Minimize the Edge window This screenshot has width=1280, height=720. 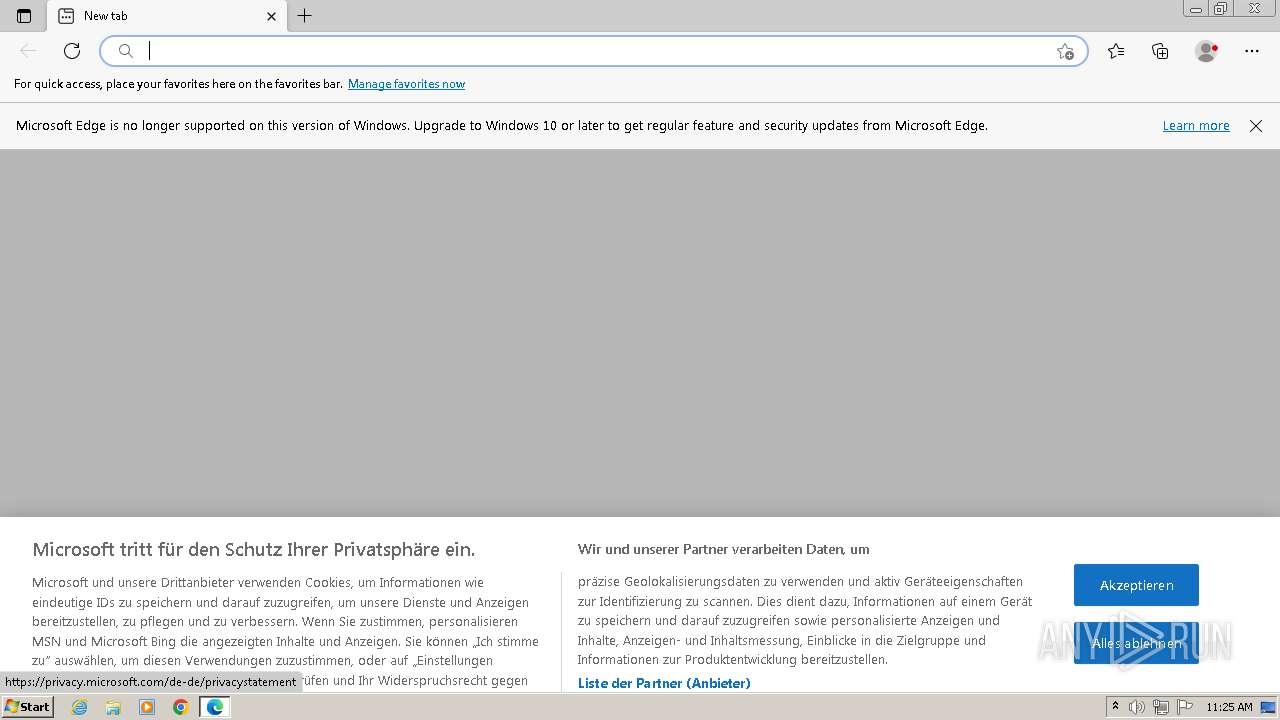[1196, 9]
